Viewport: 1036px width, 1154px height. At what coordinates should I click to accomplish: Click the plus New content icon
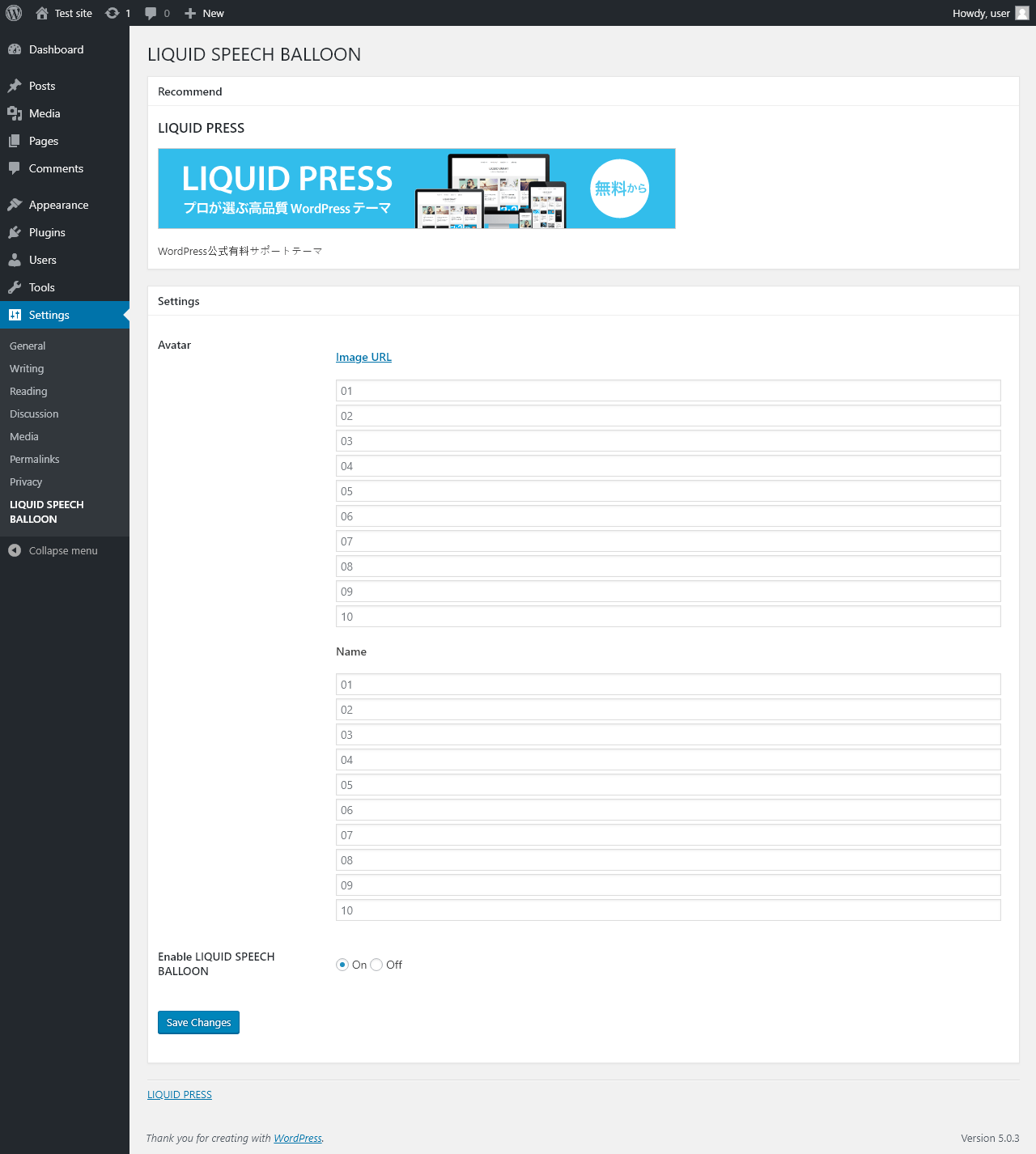tap(190, 13)
